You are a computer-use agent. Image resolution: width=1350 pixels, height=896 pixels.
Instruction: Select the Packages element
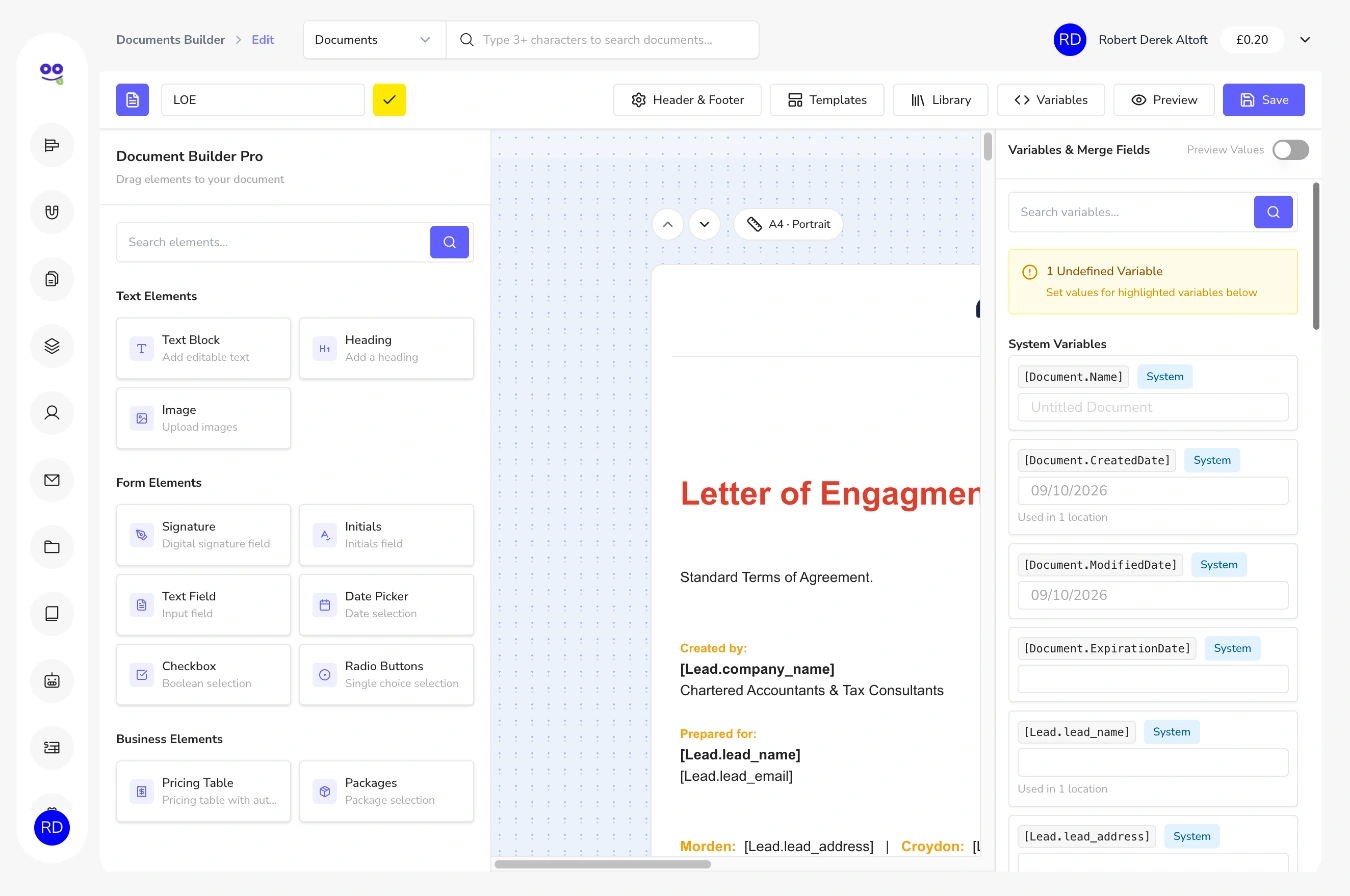coord(386,792)
